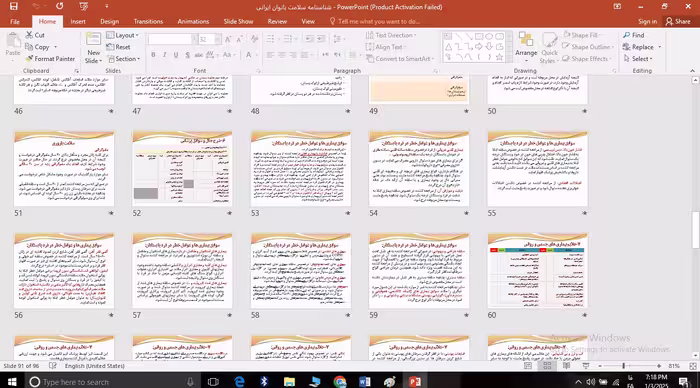This screenshot has height=388, width=700.
Task: Redo the last action
Action: (x=60, y=6)
